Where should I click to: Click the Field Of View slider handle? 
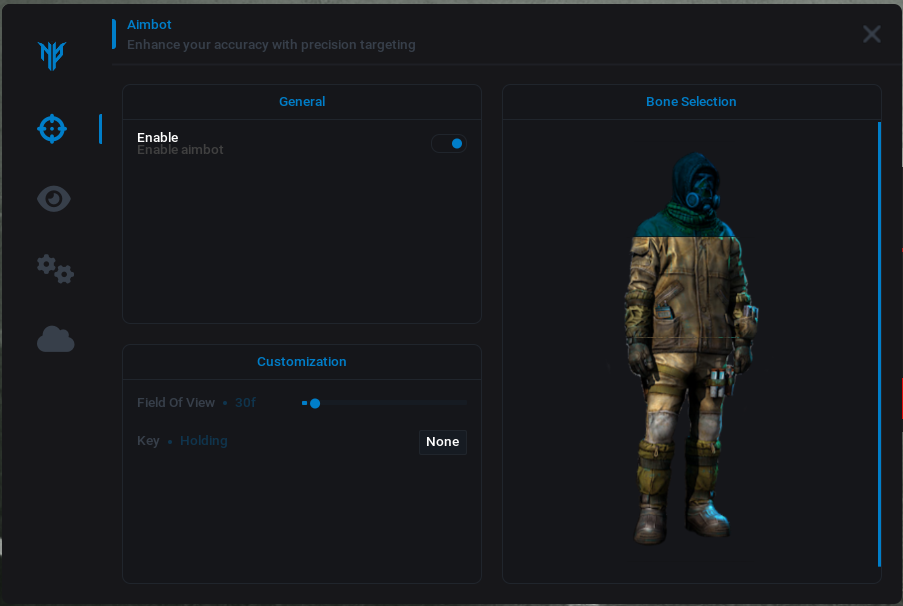[315, 403]
